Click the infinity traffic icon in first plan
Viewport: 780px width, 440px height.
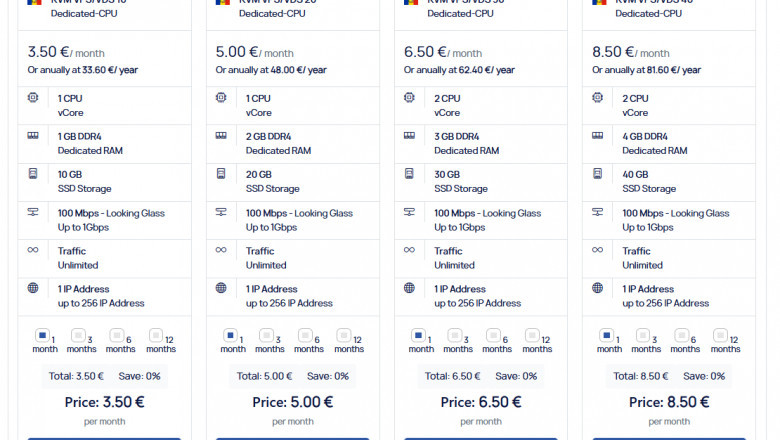(x=33, y=250)
